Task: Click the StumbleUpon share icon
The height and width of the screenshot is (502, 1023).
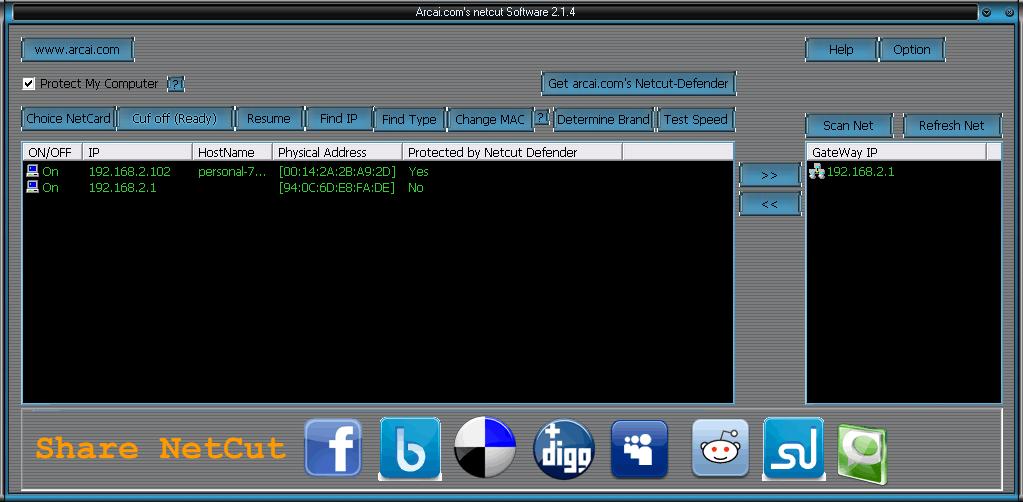Action: click(x=793, y=448)
